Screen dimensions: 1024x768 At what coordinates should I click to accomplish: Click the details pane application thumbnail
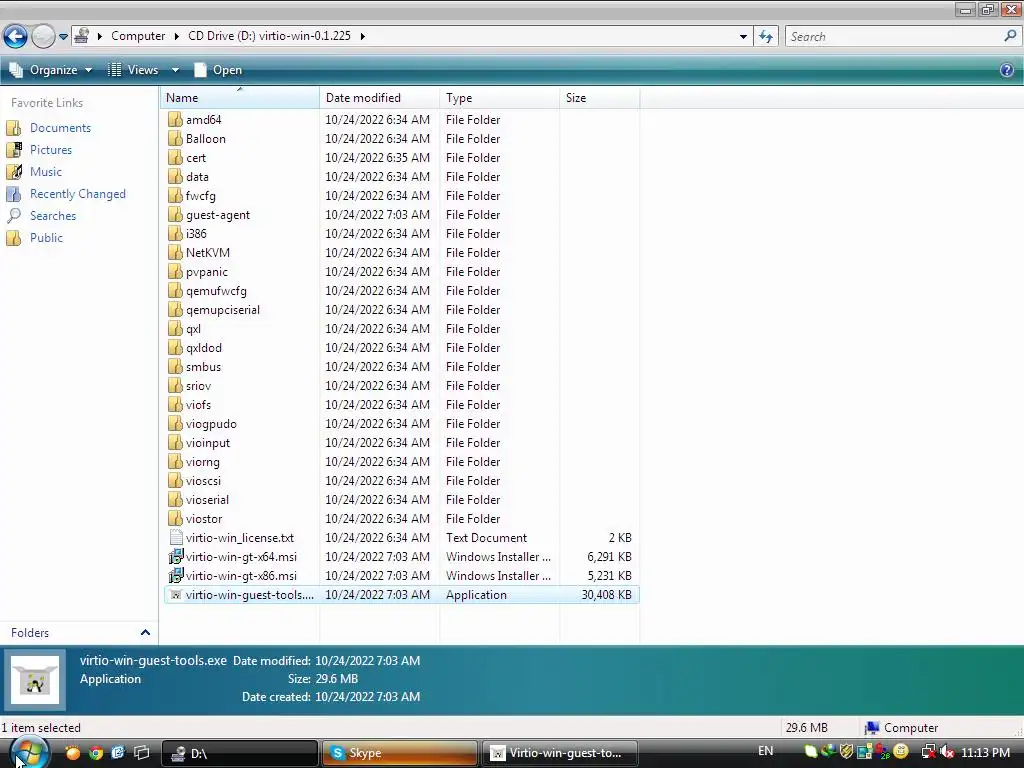coord(35,680)
